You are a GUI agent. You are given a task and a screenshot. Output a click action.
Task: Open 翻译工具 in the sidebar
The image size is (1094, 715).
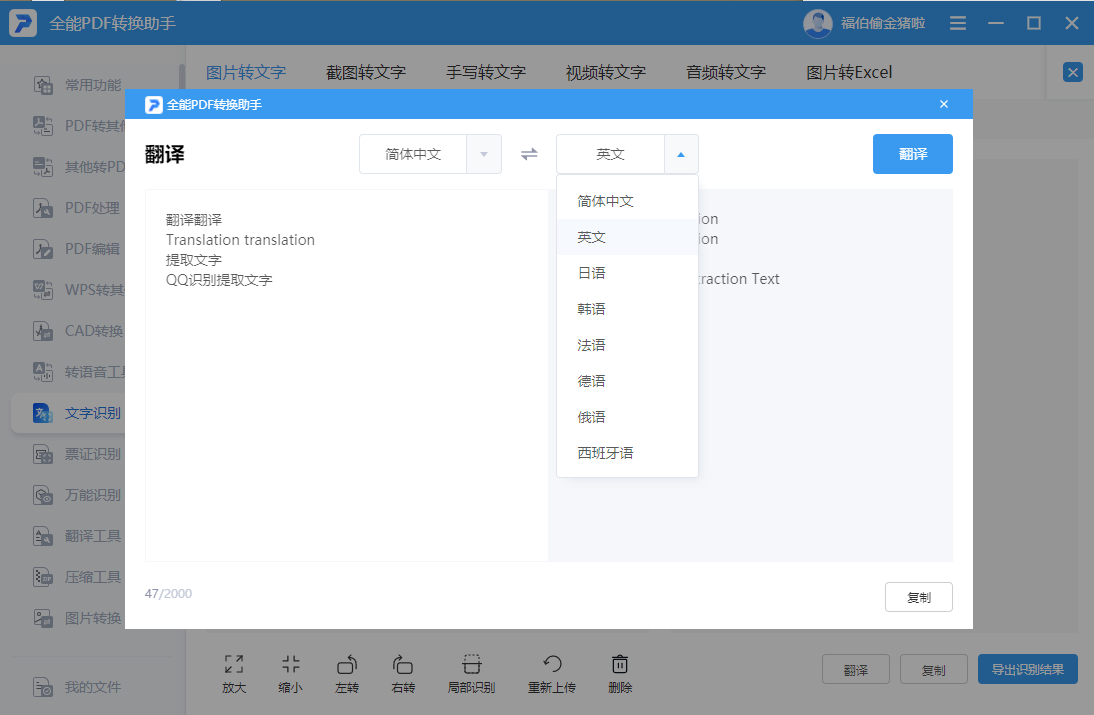[x=77, y=536]
